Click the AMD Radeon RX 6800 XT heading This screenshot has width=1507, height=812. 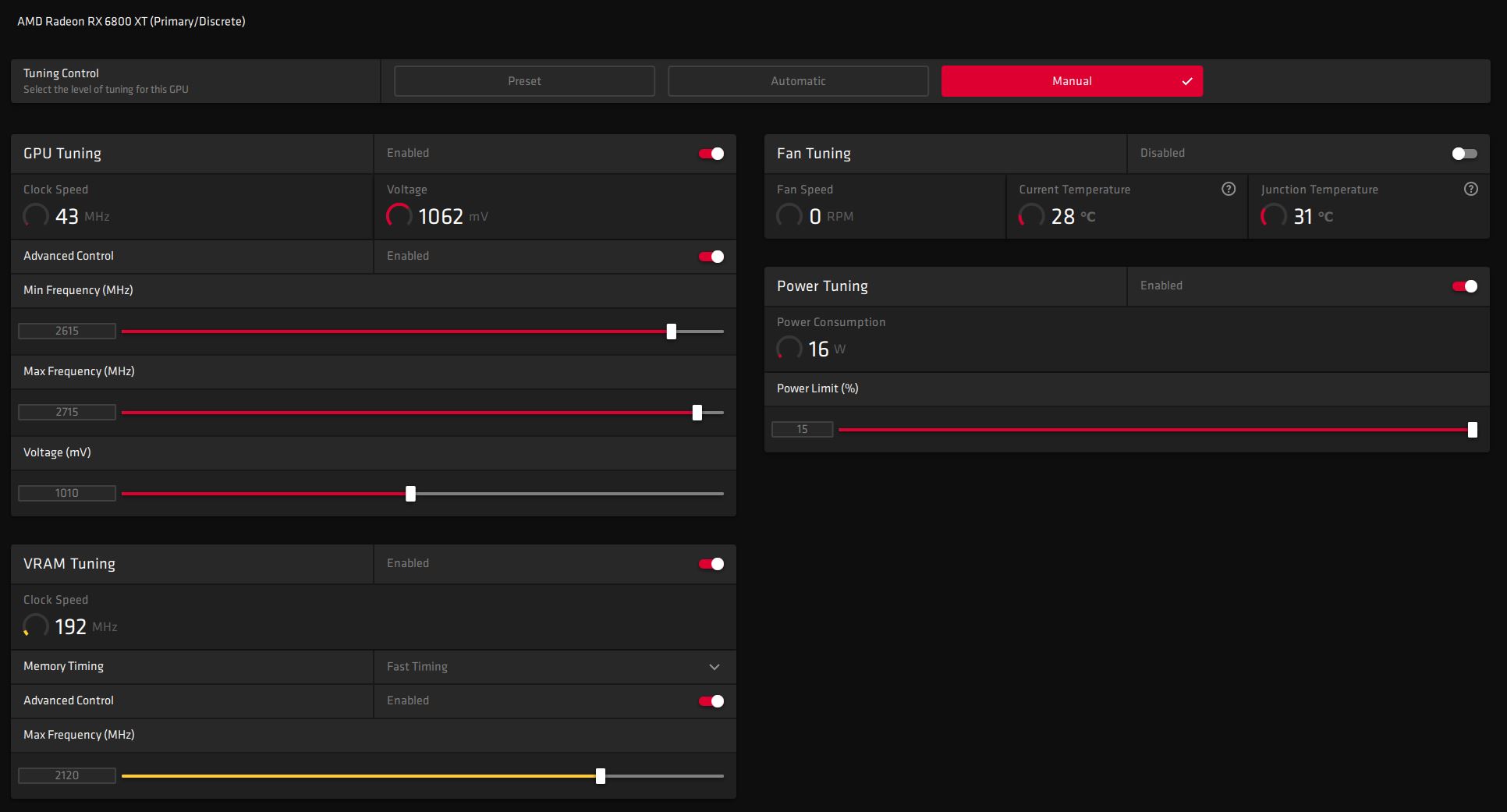tap(131, 21)
